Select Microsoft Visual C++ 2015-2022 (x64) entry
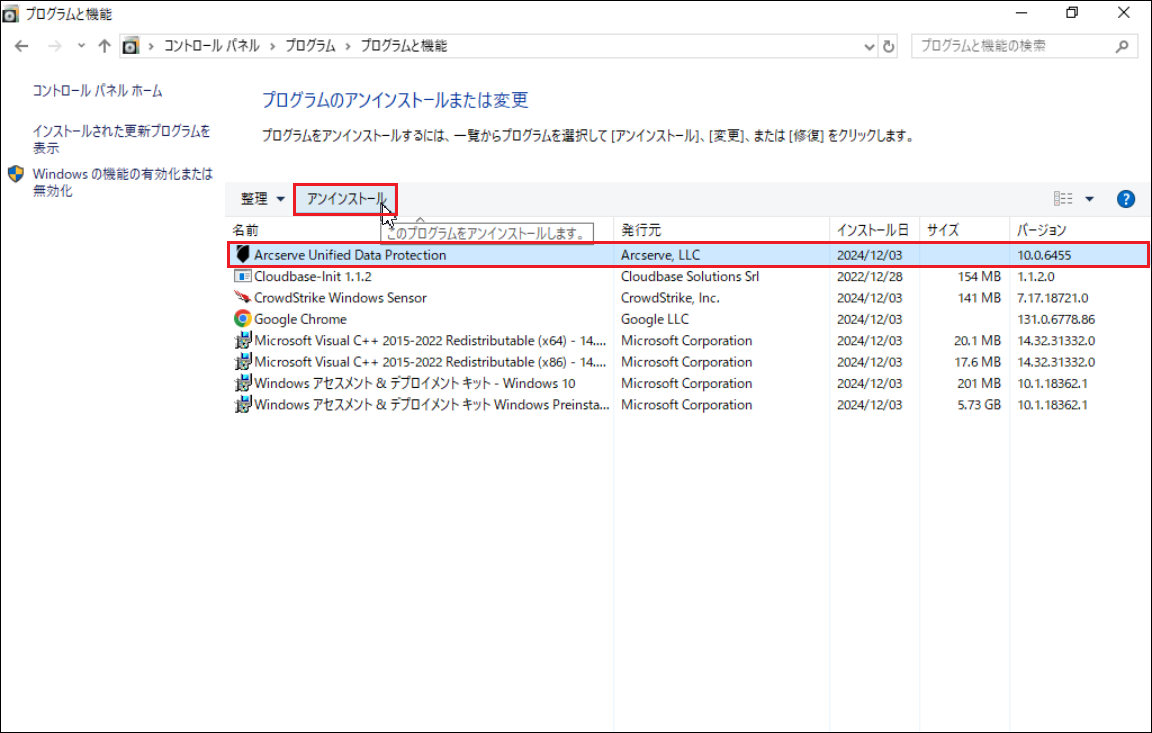The height and width of the screenshot is (733, 1152). point(430,341)
